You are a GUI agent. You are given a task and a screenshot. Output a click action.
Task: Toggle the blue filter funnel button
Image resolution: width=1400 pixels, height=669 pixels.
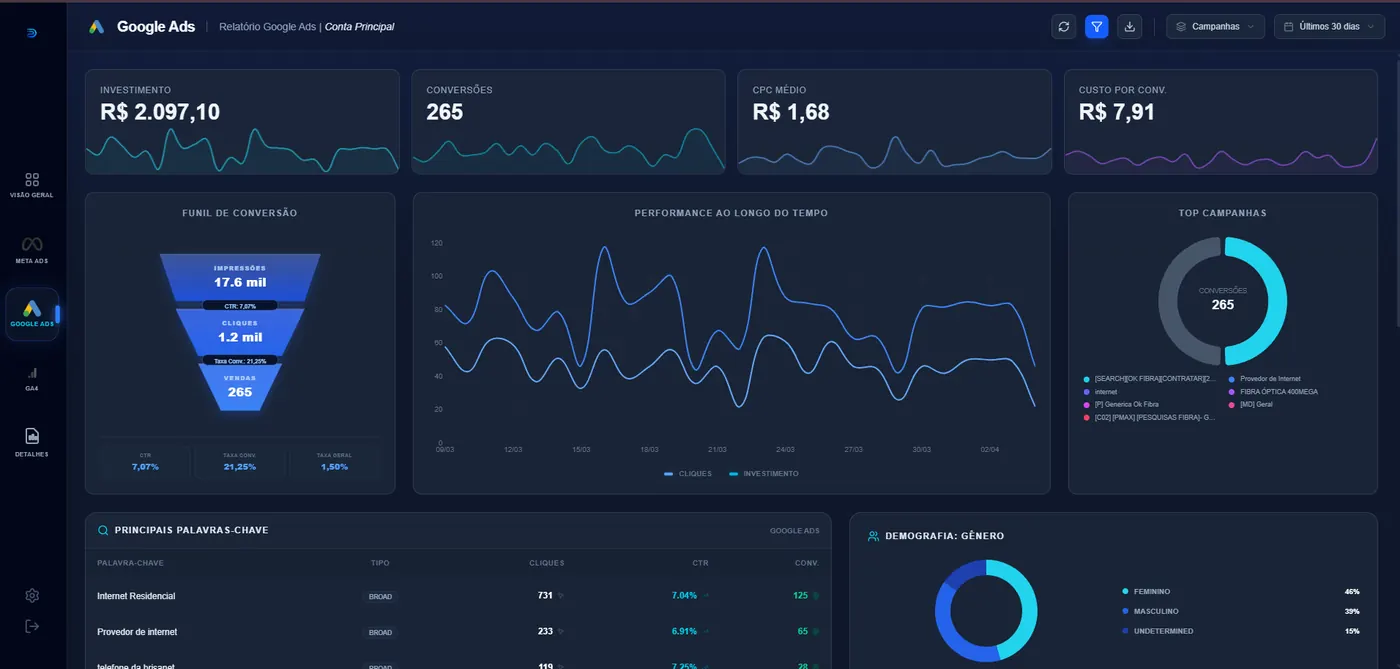tap(1097, 27)
